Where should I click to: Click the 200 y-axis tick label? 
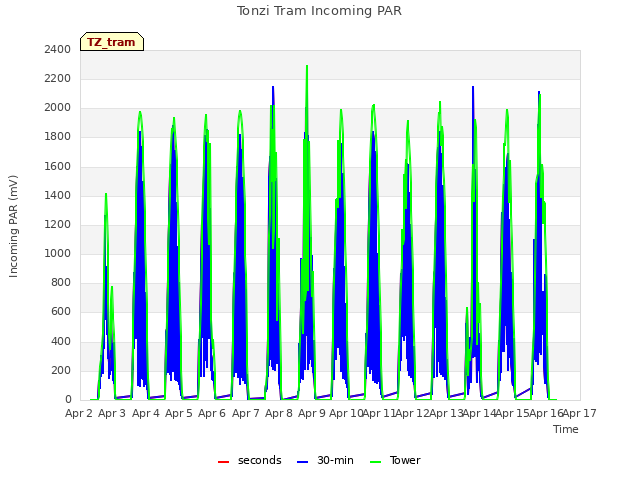[x=61, y=371]
